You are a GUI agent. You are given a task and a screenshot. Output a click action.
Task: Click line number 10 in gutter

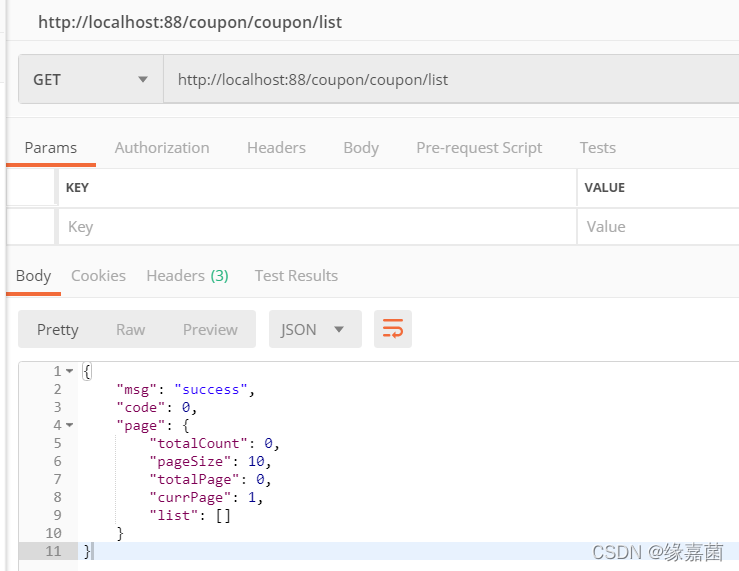click(x=53, y=533)
